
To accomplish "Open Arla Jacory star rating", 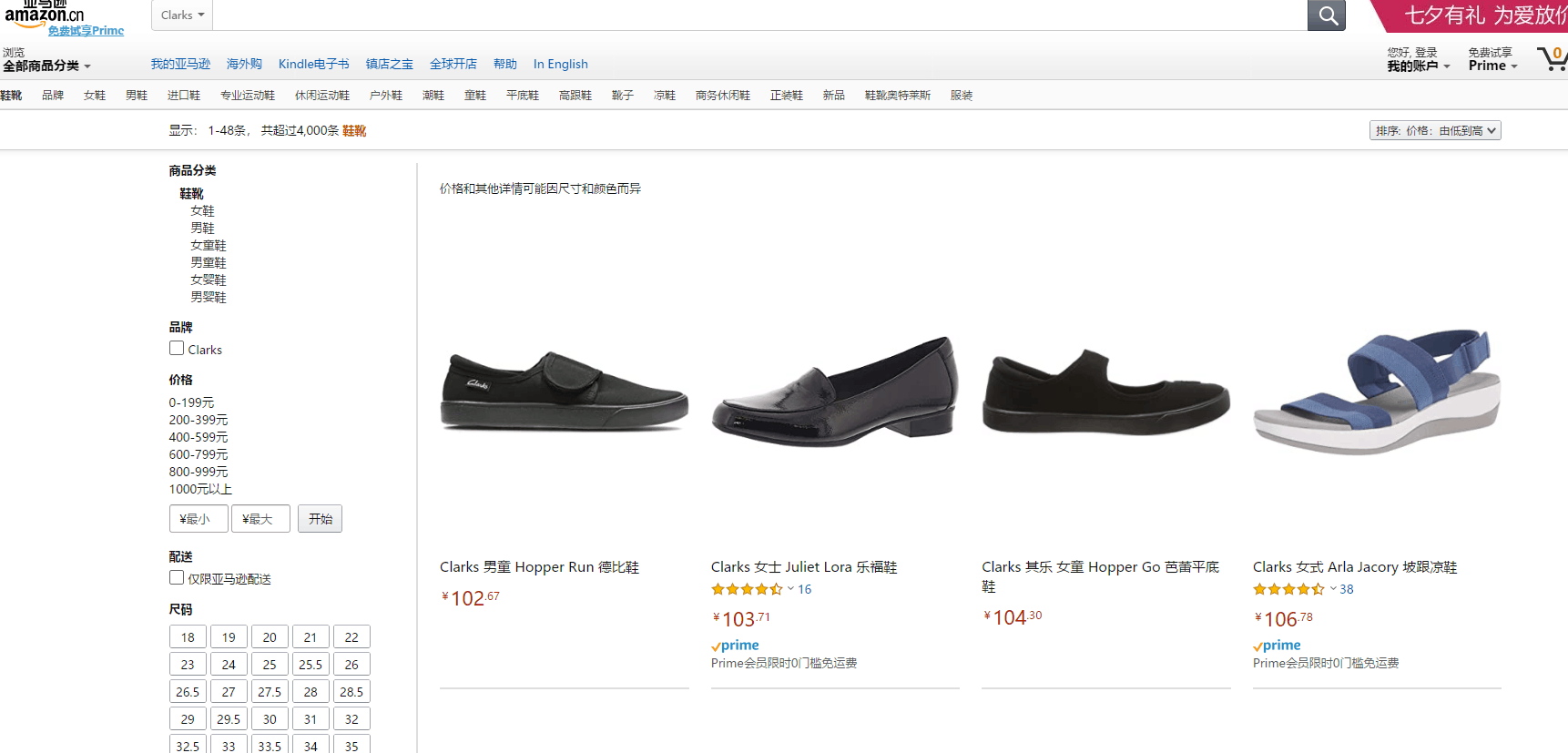I will point(1288,589).
